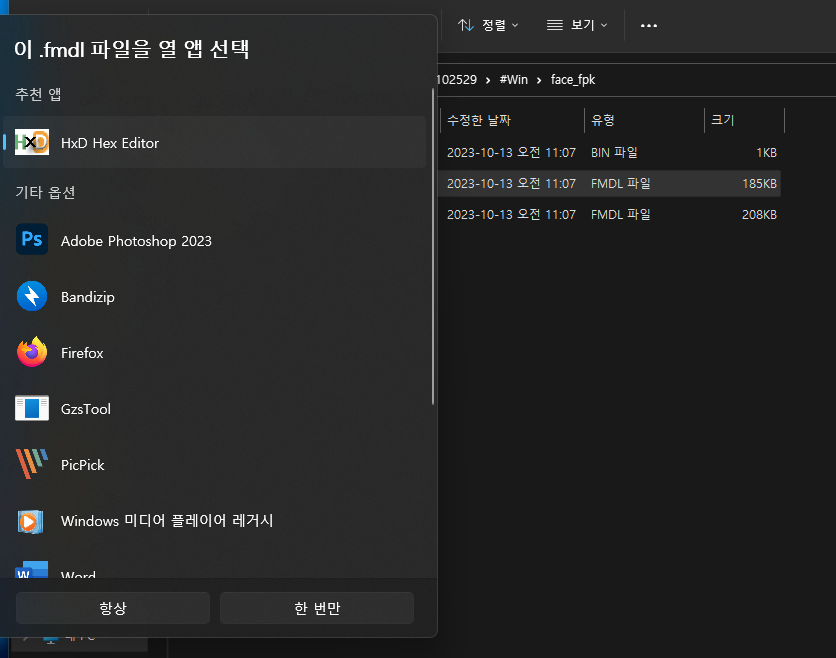Choose the GzsTool label
Viewport: 836px width, 658px height.
pos(86,409)
